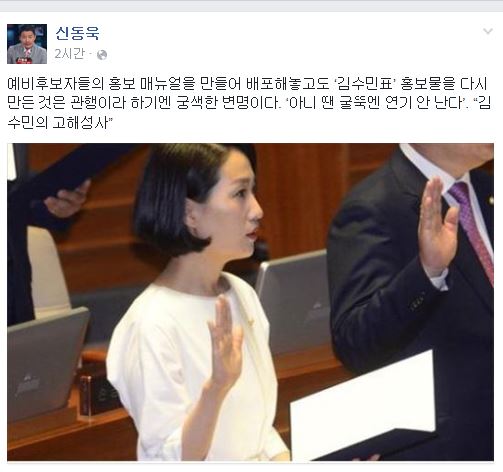Click the gray bar above the post

pyautogui.click(x=251, y=6)
